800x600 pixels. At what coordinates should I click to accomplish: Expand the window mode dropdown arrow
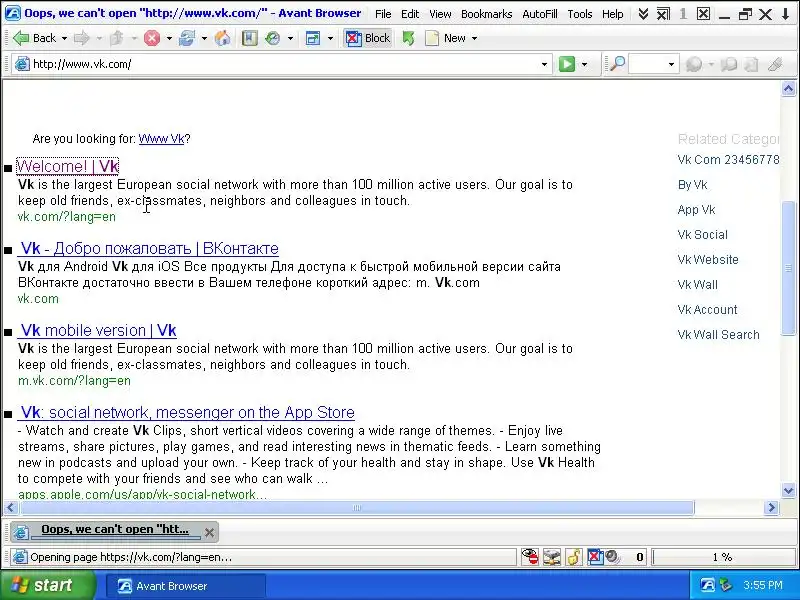click(330, 38)
